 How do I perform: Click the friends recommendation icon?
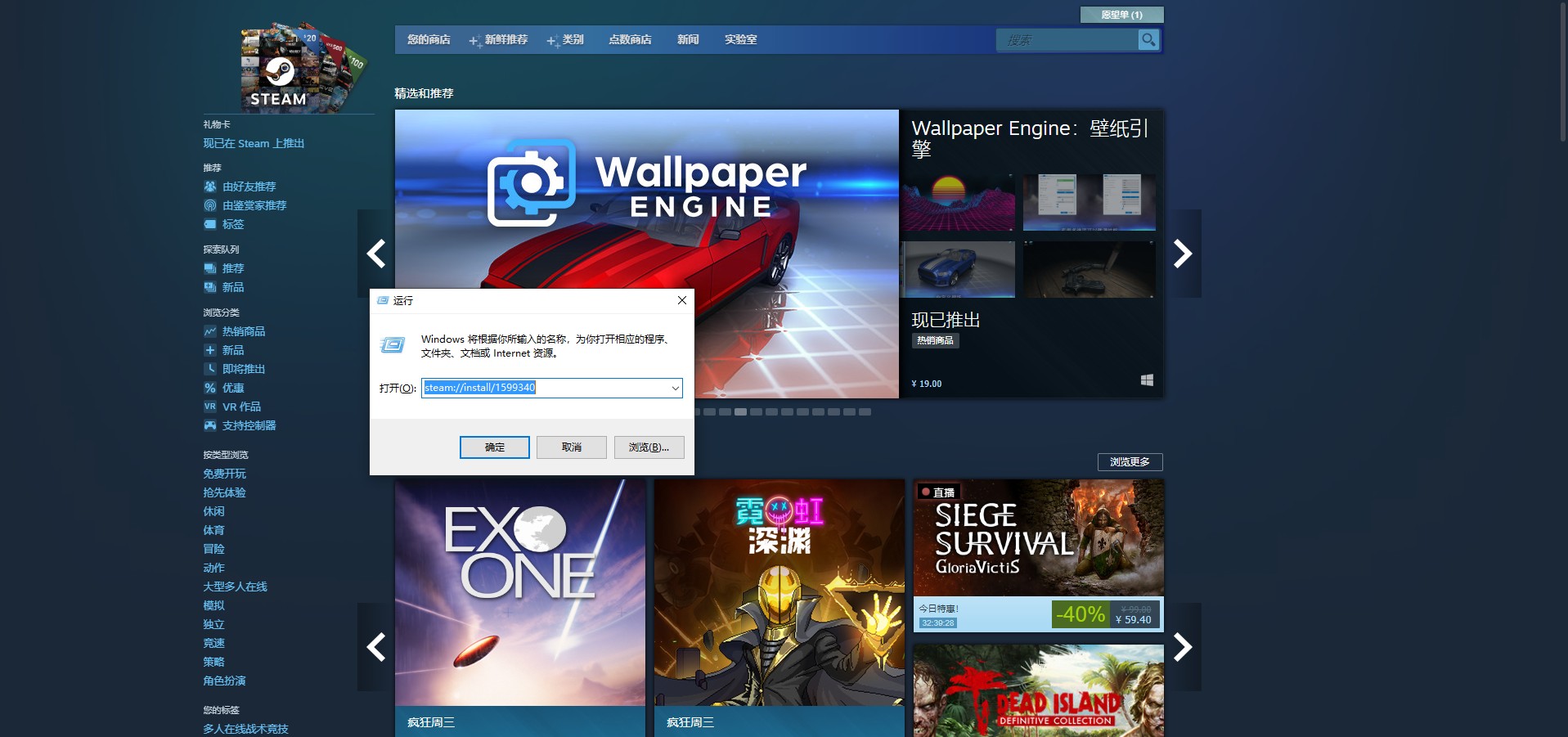[210, 186]
